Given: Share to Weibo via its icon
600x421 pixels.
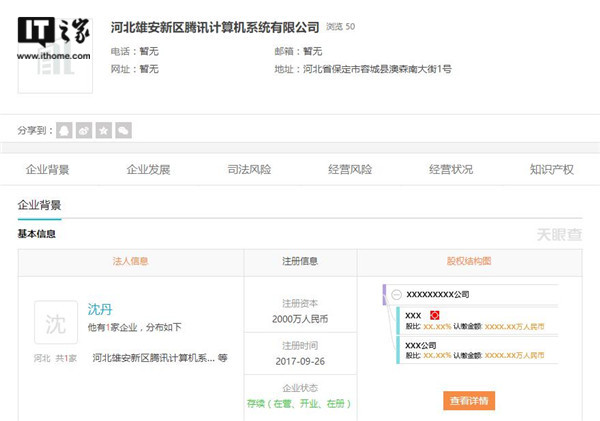Looking at the screenshot, I should 84,131.
